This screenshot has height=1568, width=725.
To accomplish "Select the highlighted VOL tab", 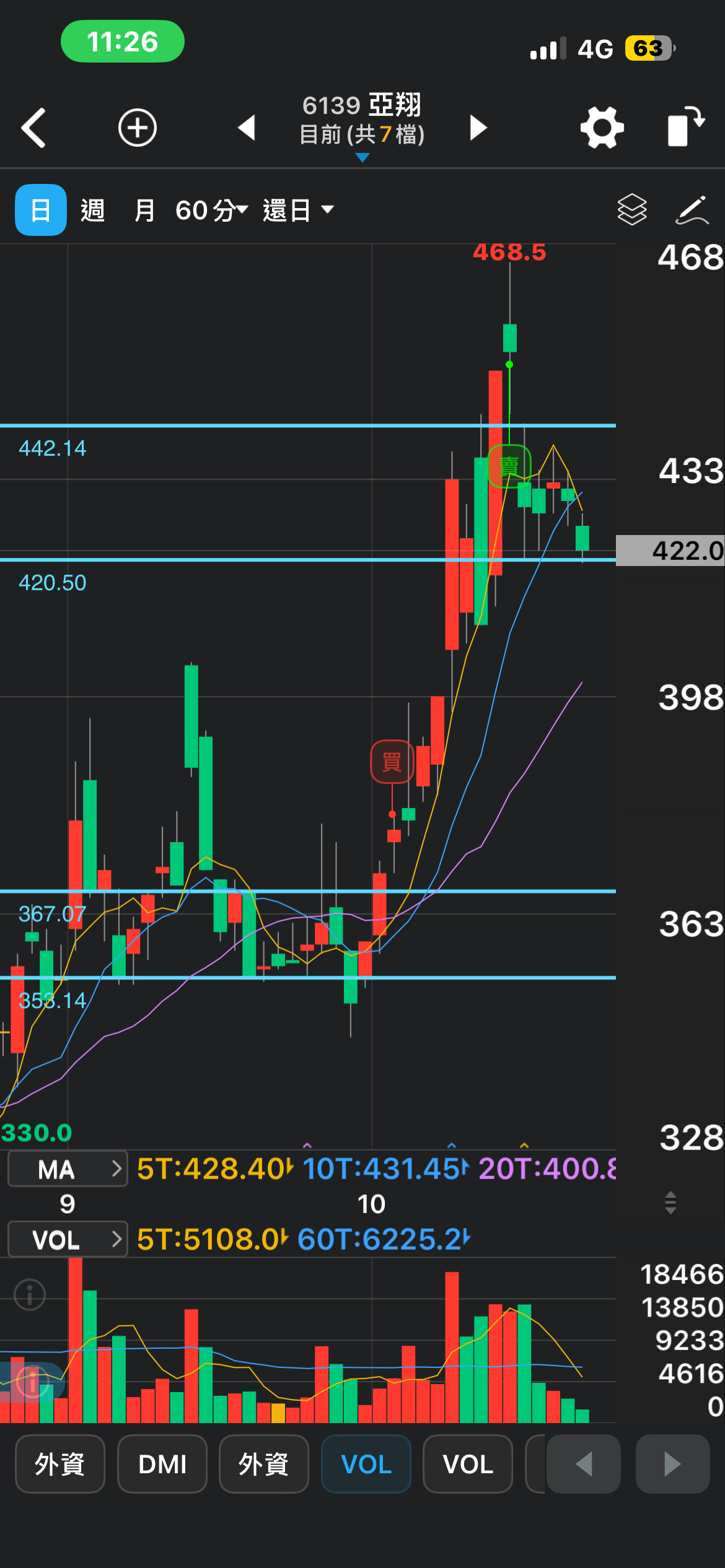I will click(366, 1464).
